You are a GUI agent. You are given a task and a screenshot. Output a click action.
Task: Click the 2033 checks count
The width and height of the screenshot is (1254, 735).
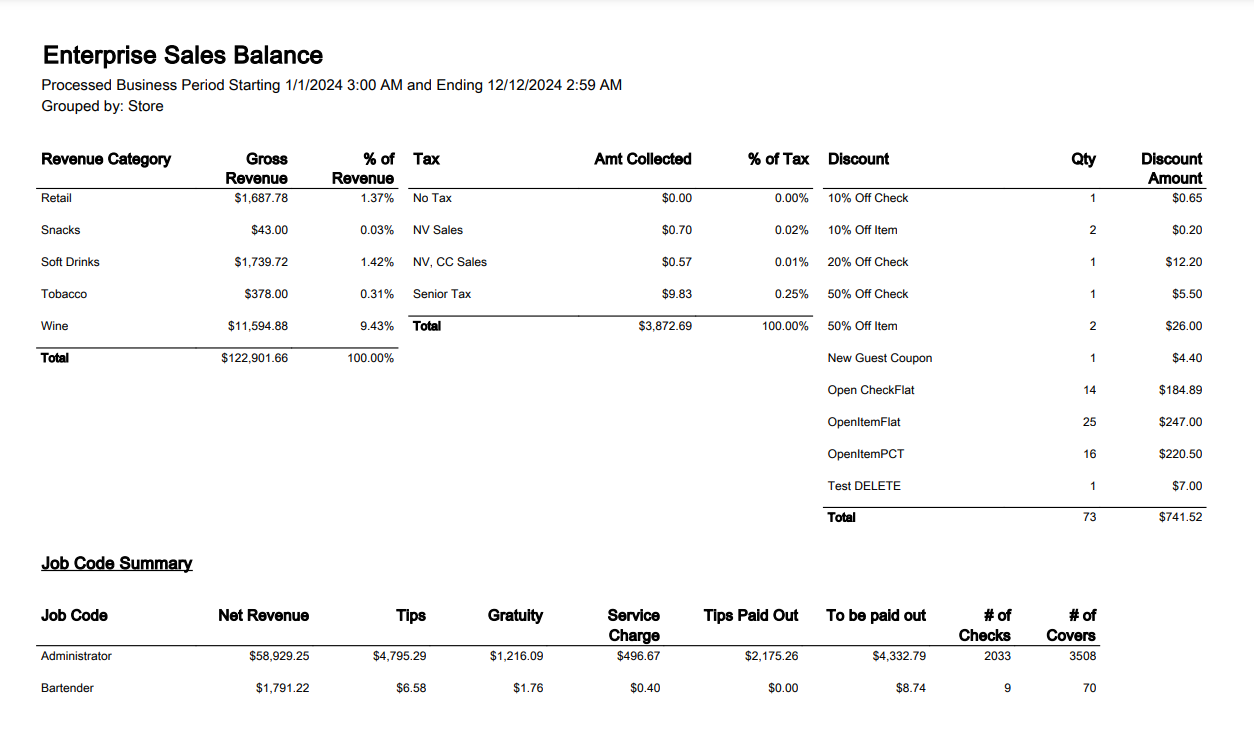tap(997, 656)
